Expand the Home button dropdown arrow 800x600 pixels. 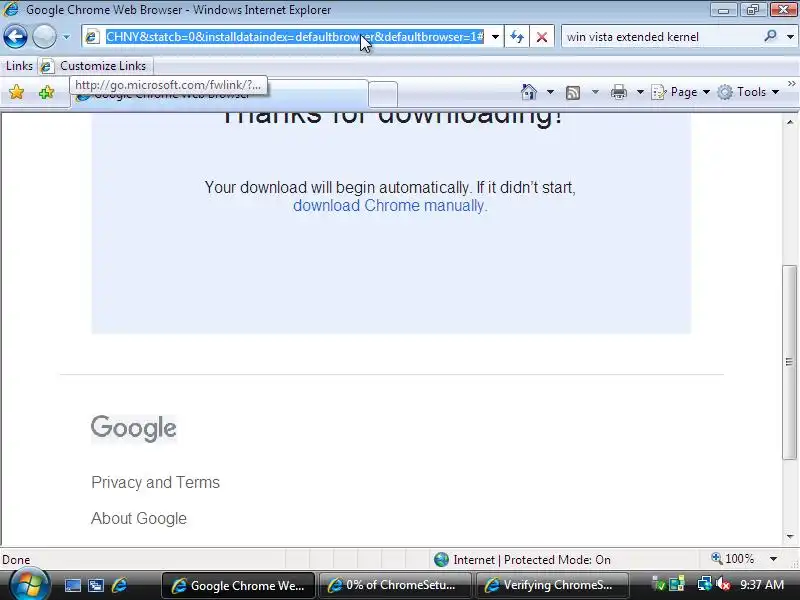point(550,92)
